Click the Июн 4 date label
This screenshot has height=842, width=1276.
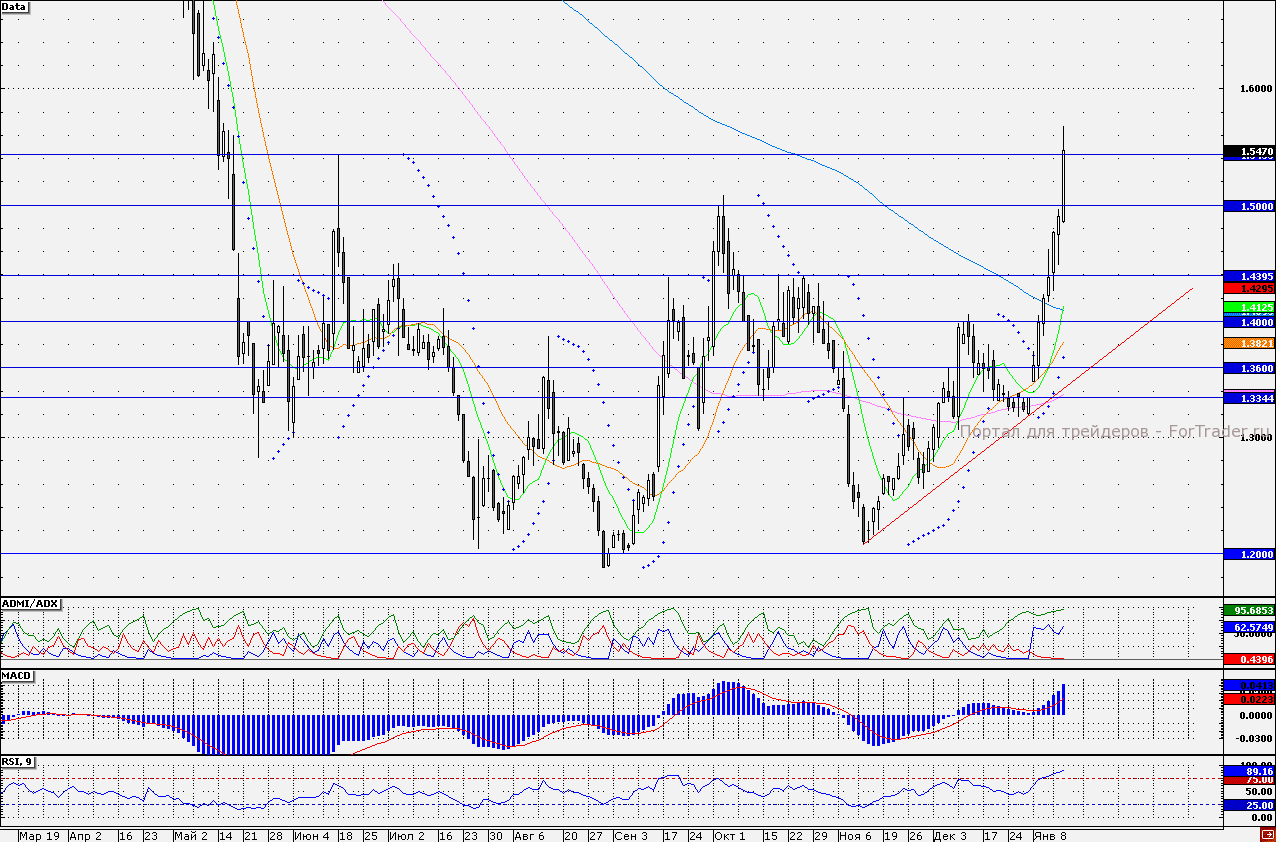[313, 835]
